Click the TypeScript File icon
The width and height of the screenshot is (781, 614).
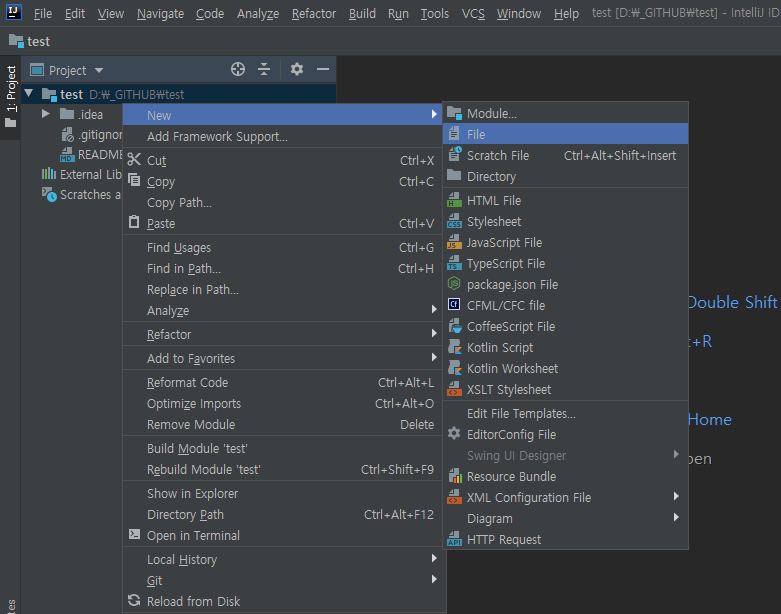454,263
